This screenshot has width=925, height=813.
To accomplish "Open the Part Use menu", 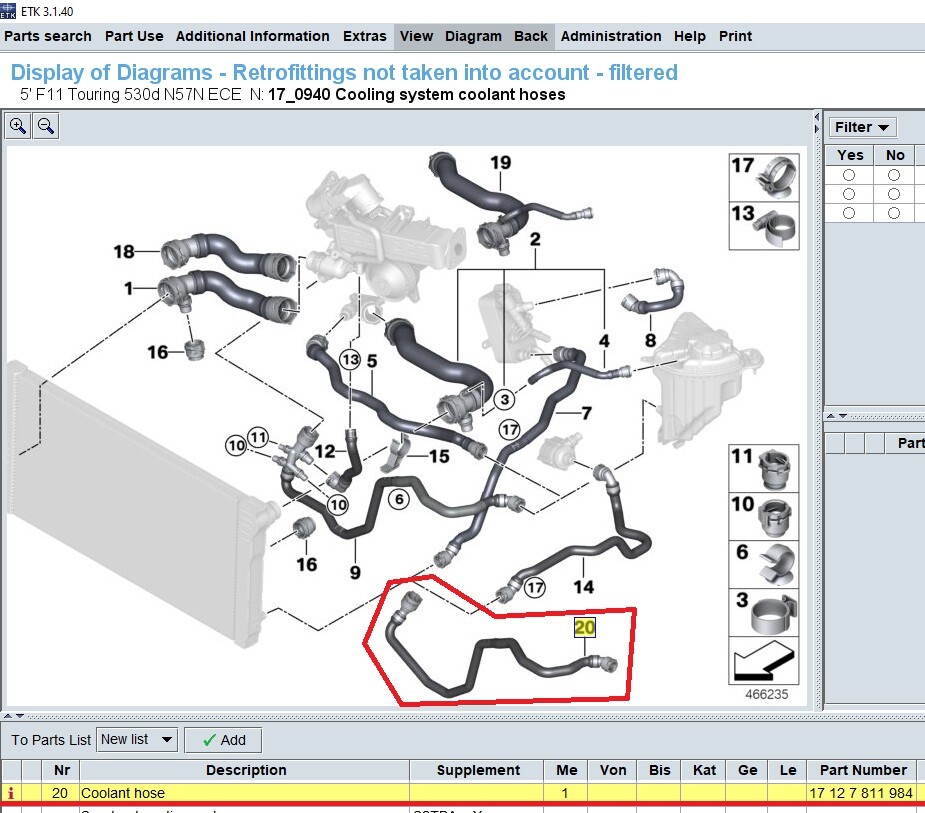I will coord(134,36).
